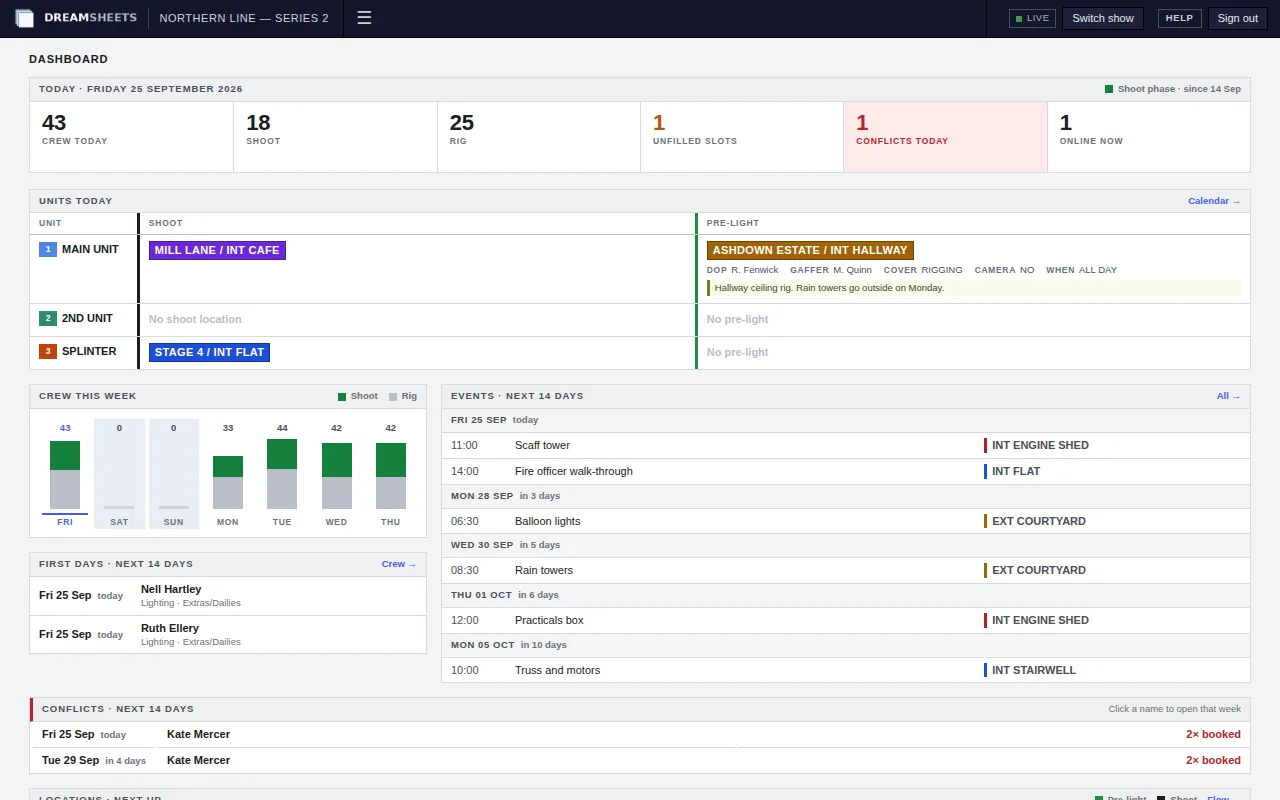Select the WED bar in crew chart

tap(337, 474)
